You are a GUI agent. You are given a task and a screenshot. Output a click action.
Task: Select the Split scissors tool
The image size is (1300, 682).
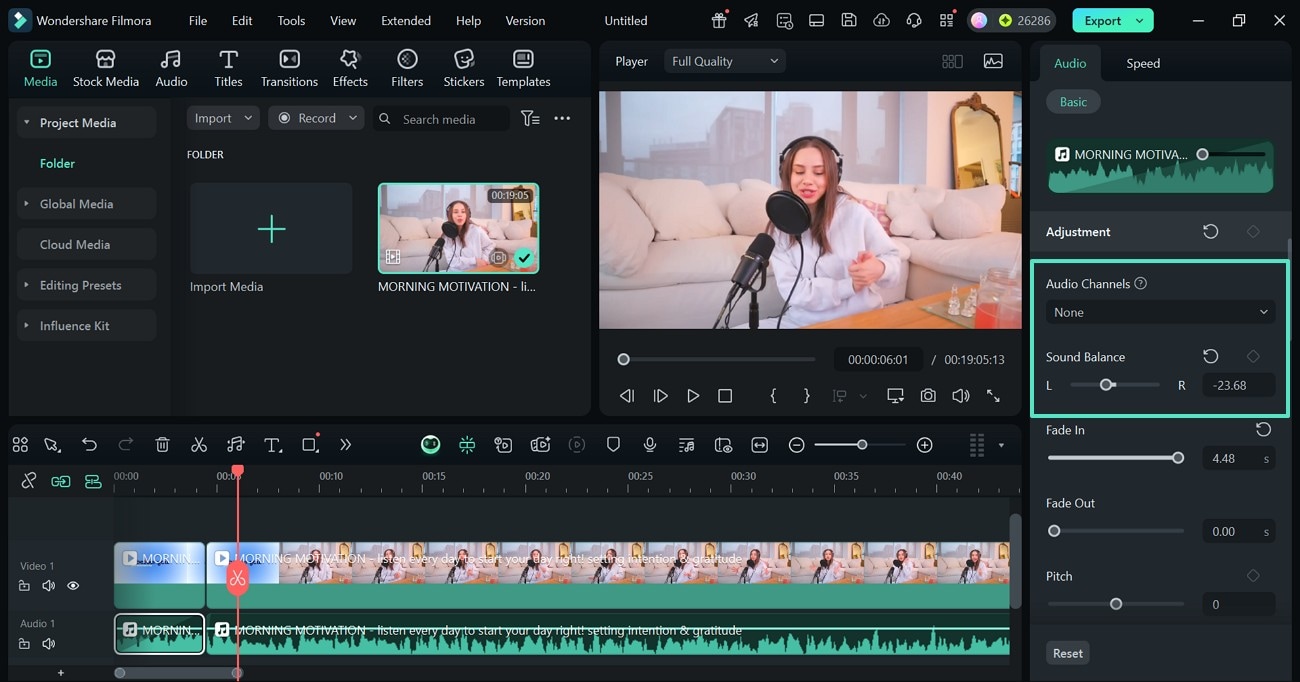click(199, 445)
